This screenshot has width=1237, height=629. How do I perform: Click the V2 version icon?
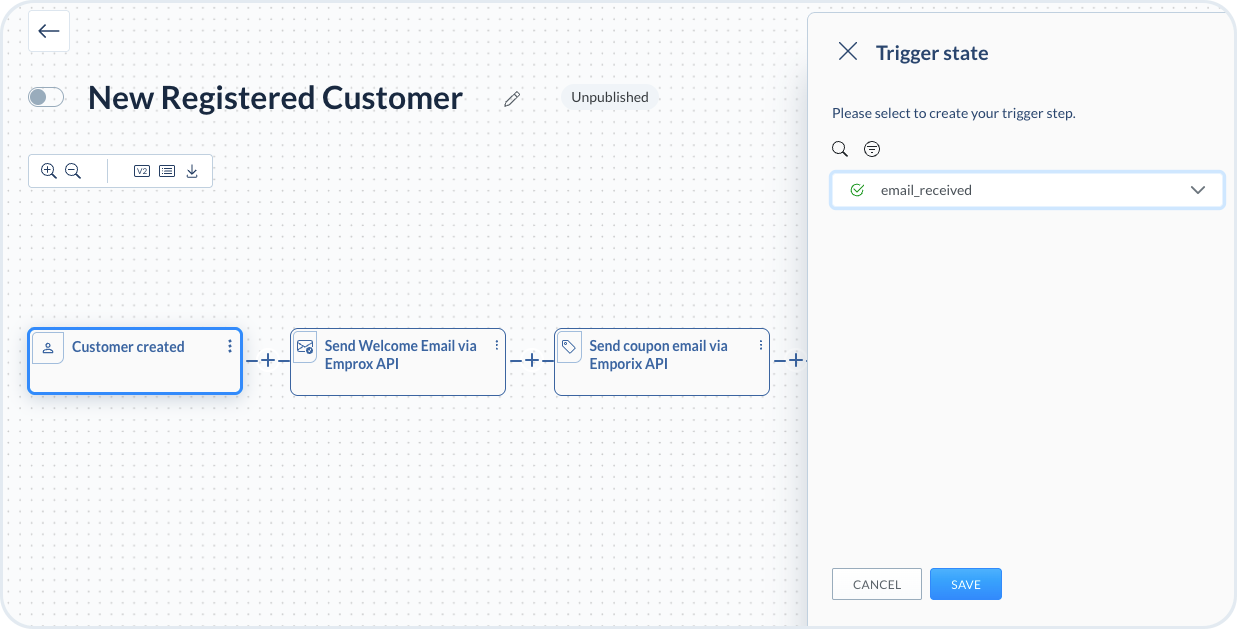(x=142, y=171)
